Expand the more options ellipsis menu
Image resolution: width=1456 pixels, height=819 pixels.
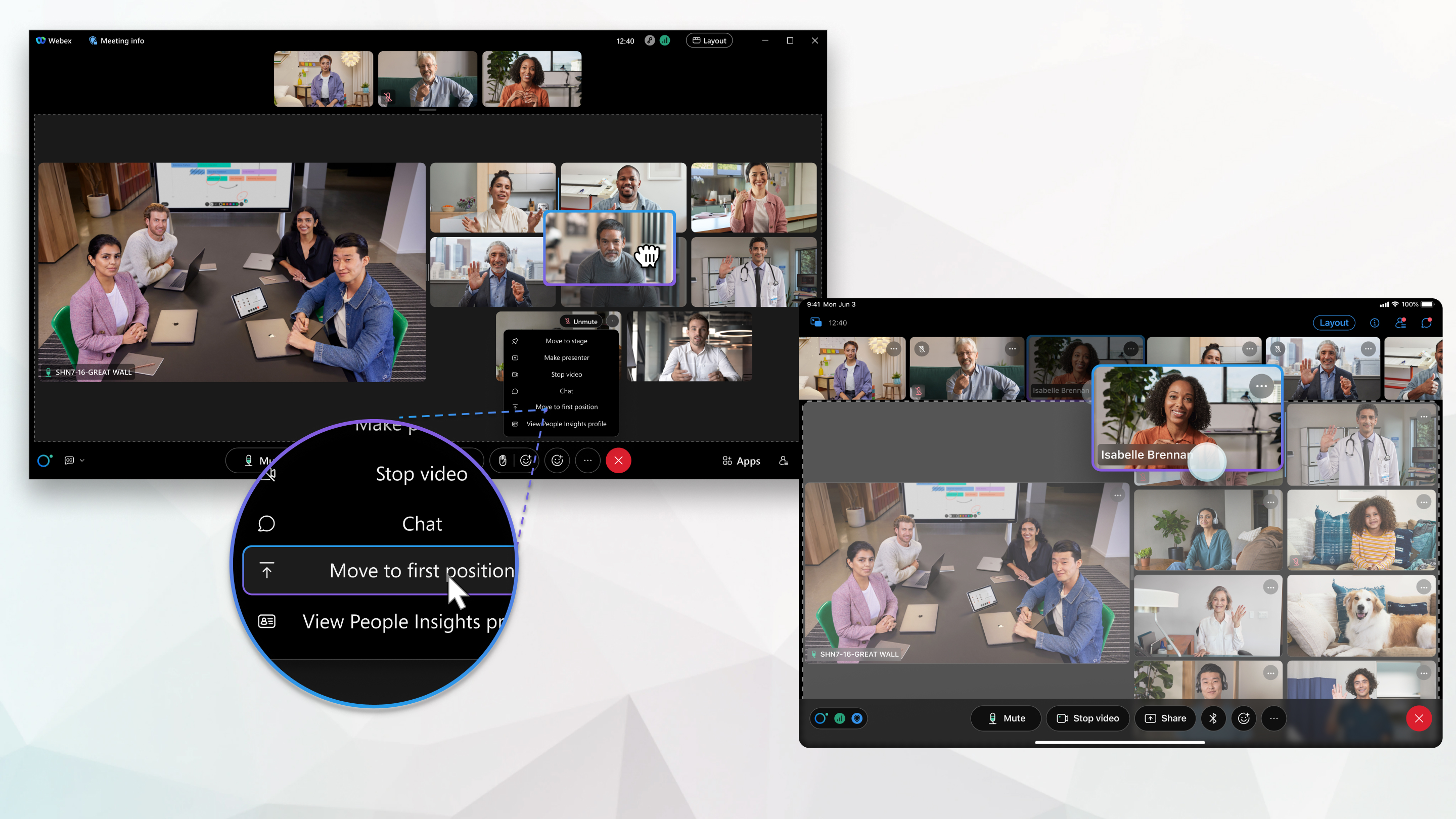coord(587,460)
